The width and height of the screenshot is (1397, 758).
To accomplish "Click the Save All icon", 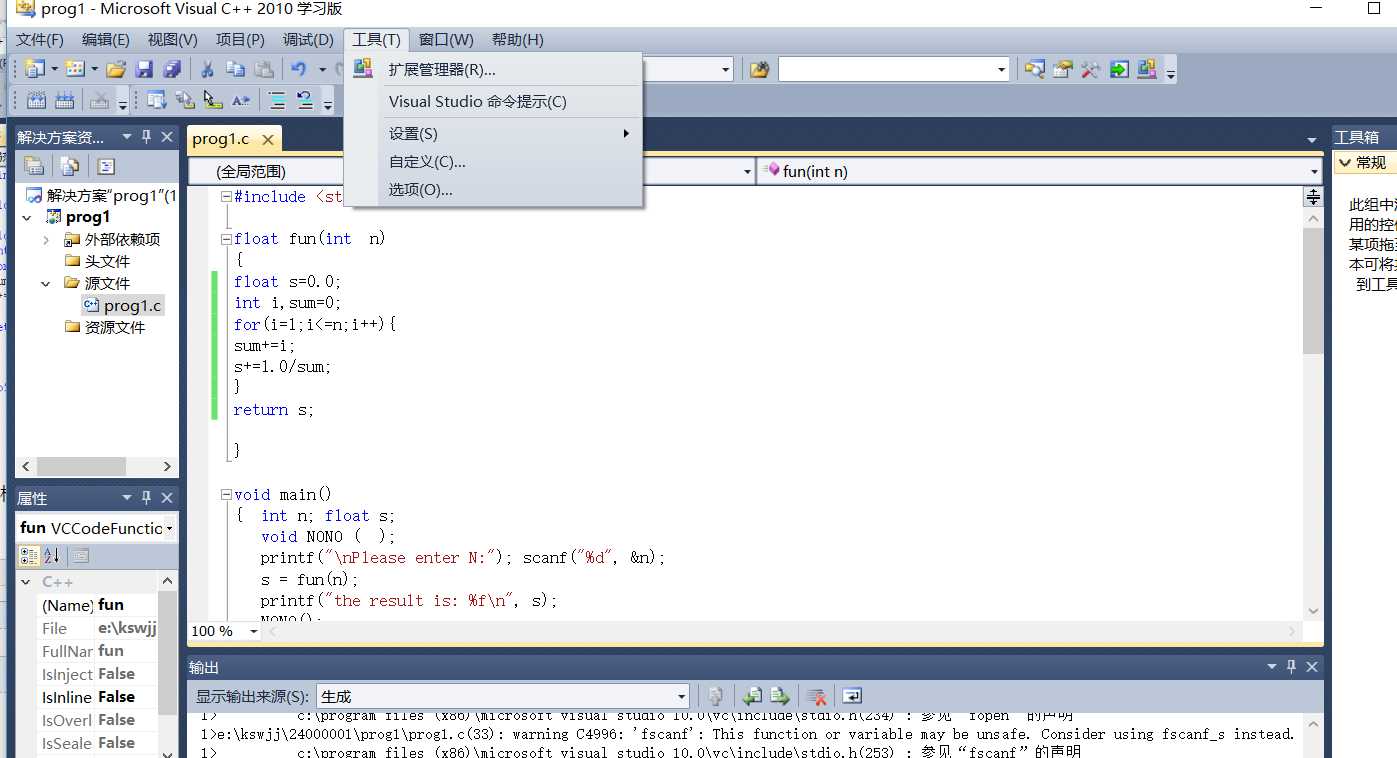I will coord(172,69).
